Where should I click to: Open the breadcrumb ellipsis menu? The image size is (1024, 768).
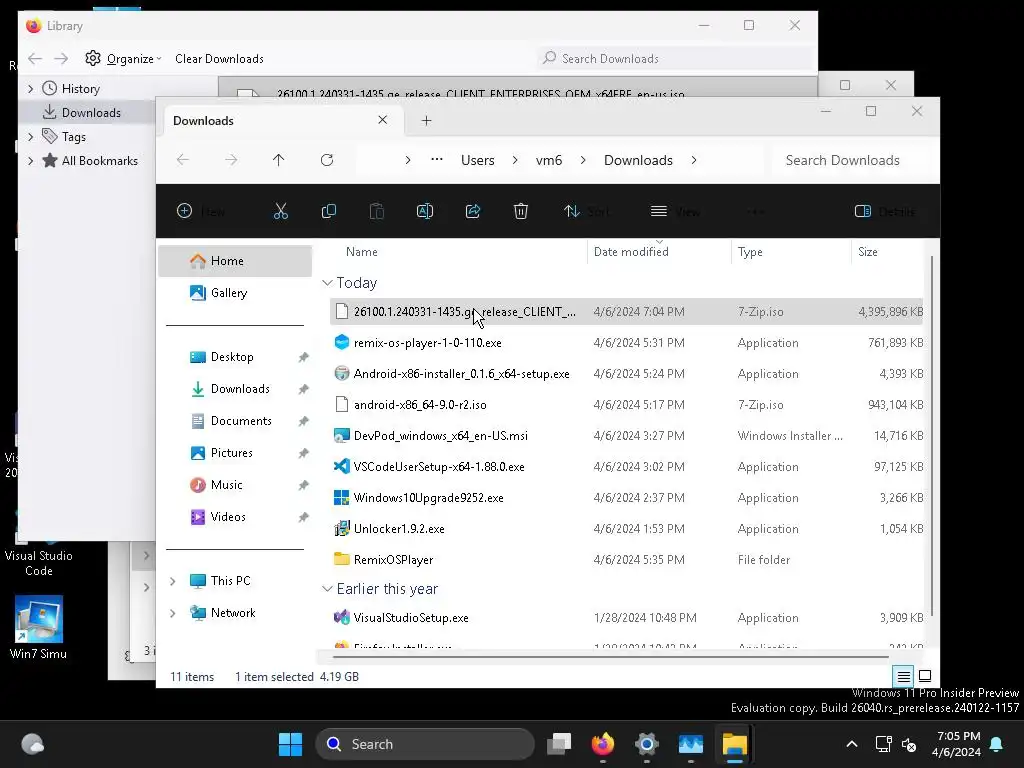point(437,159)
